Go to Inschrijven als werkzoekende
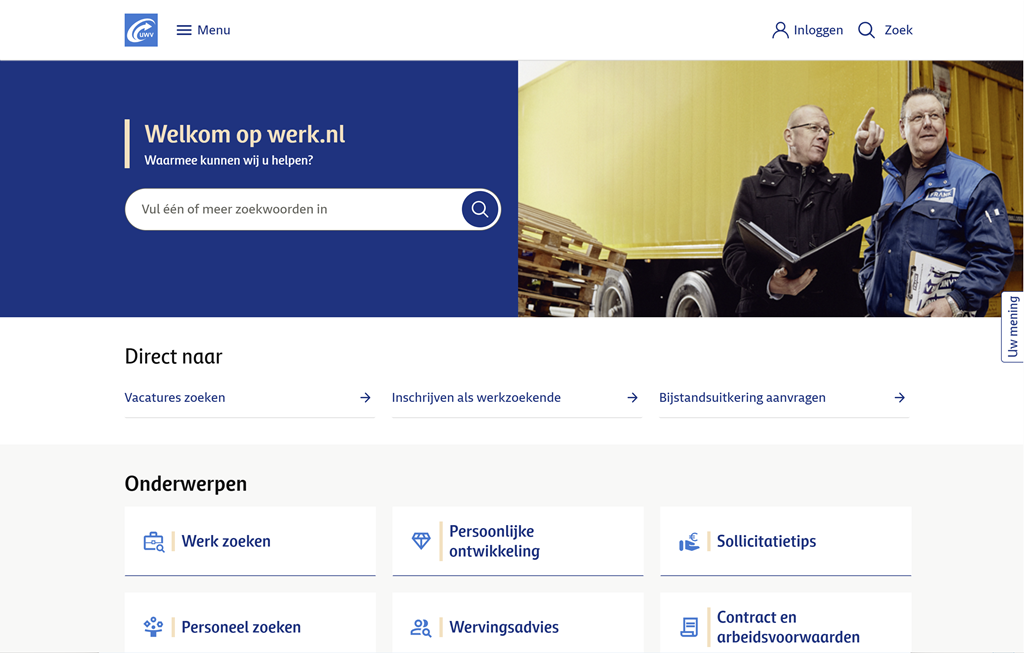Screen dimensions: 1024x653 pyautogui.click(x=476, y=397)
